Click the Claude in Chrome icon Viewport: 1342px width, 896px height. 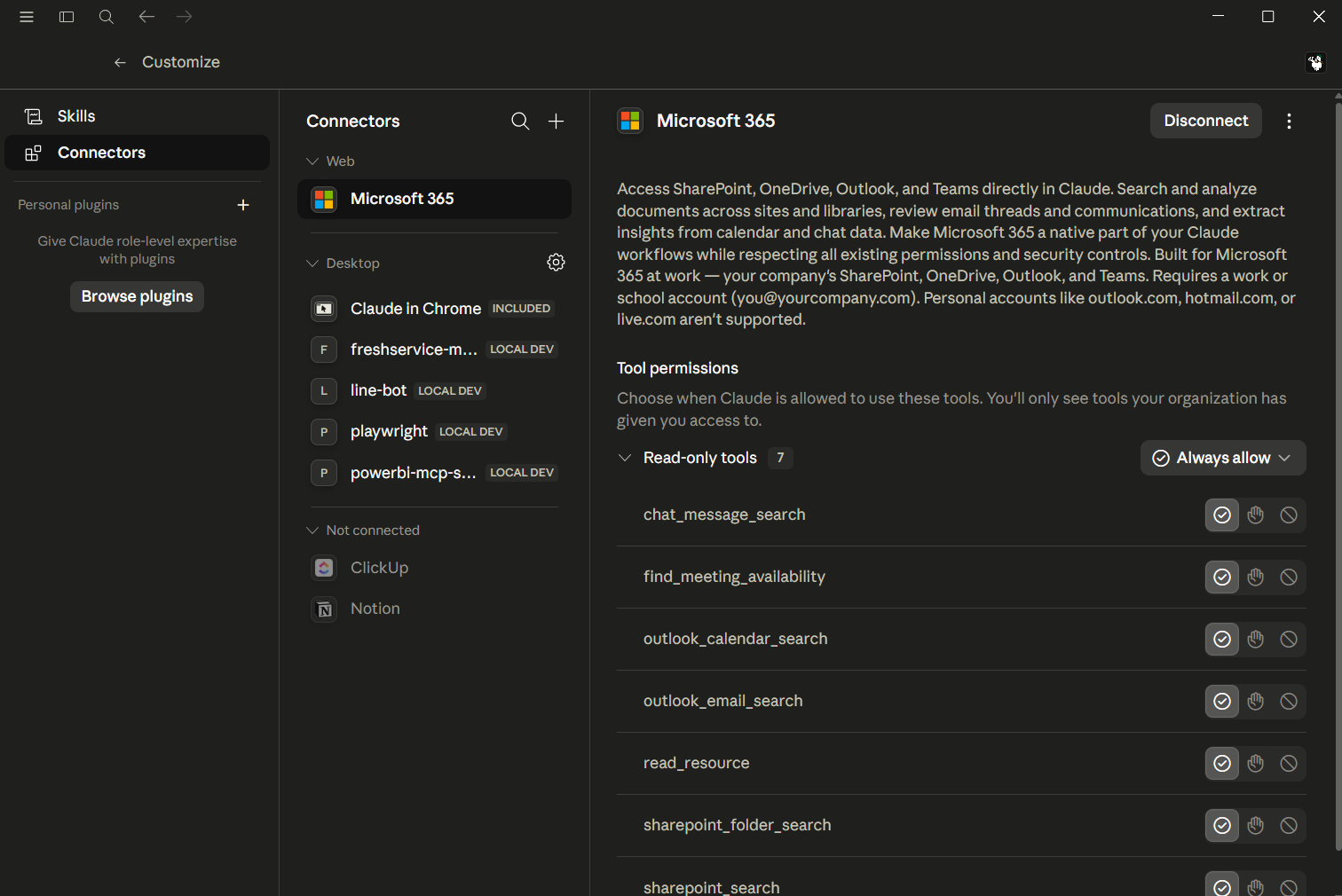324,309
